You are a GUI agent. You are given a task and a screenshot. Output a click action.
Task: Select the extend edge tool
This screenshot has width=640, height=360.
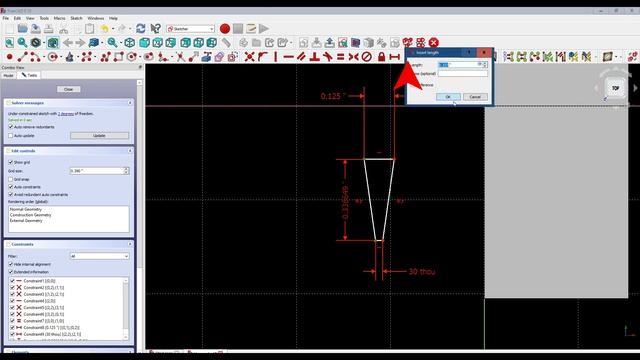(193, 57)
